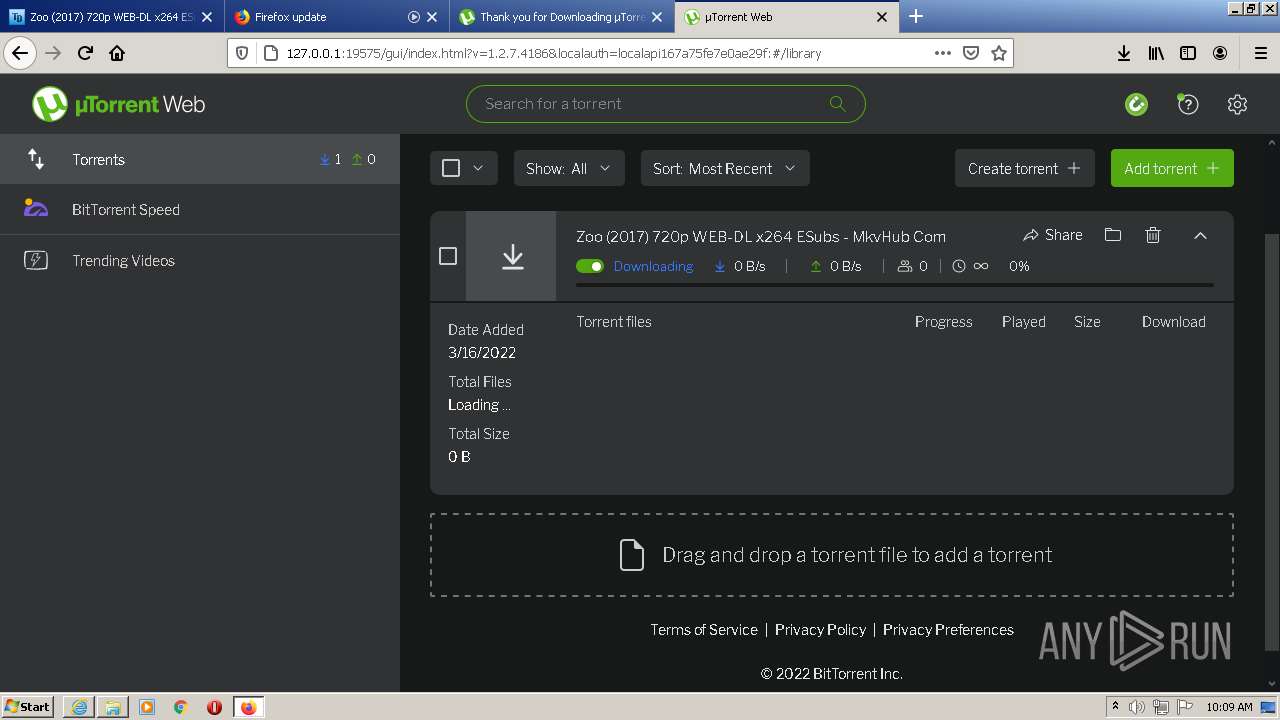Image resolution: width=1280 pixels, height=720 pixels.
Task: Click the Search for a torrent field
Action: coord(665,104)
